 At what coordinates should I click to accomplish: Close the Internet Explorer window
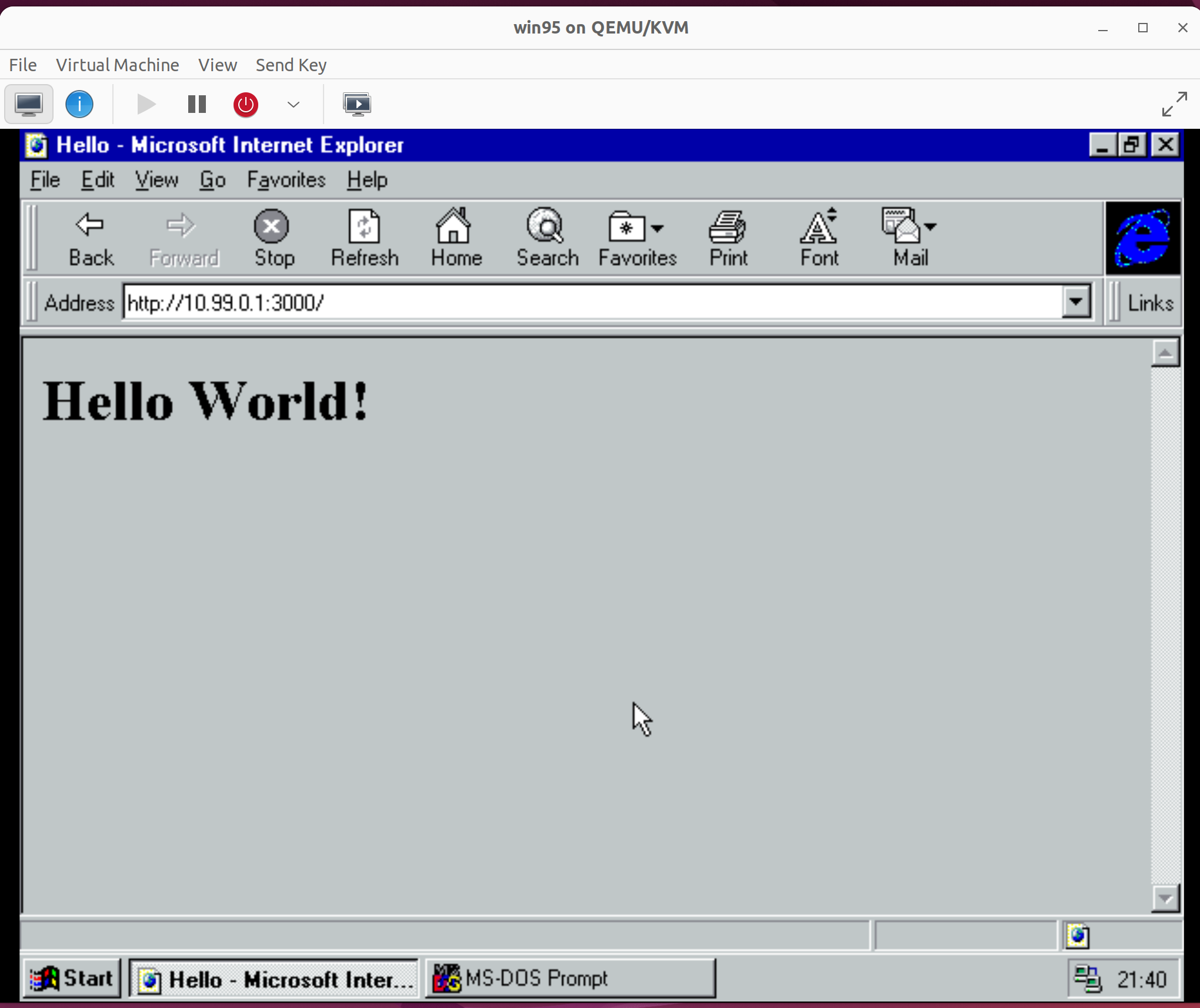pyautogui.click(x=1165, y=145)
